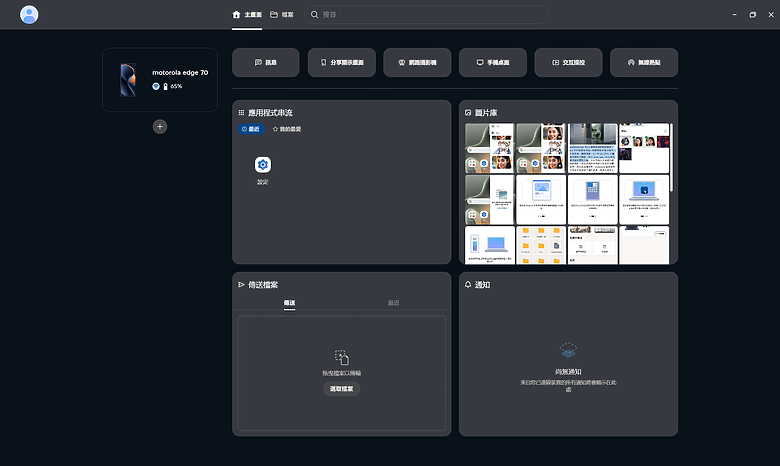
Task: Open gallery thumbnail with phone beside laptop
Action: coord(489,245)
